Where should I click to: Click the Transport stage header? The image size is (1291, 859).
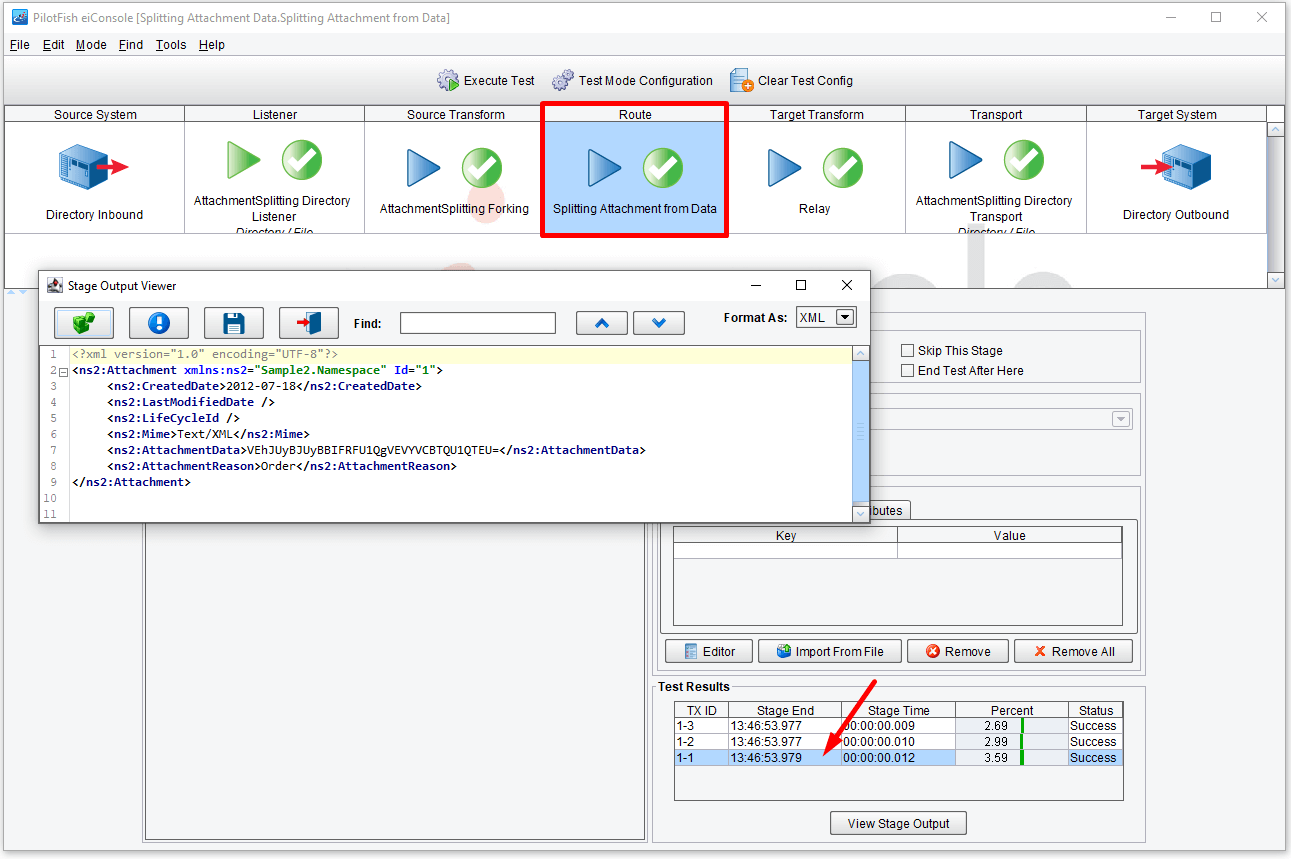[x=995, y=114]
